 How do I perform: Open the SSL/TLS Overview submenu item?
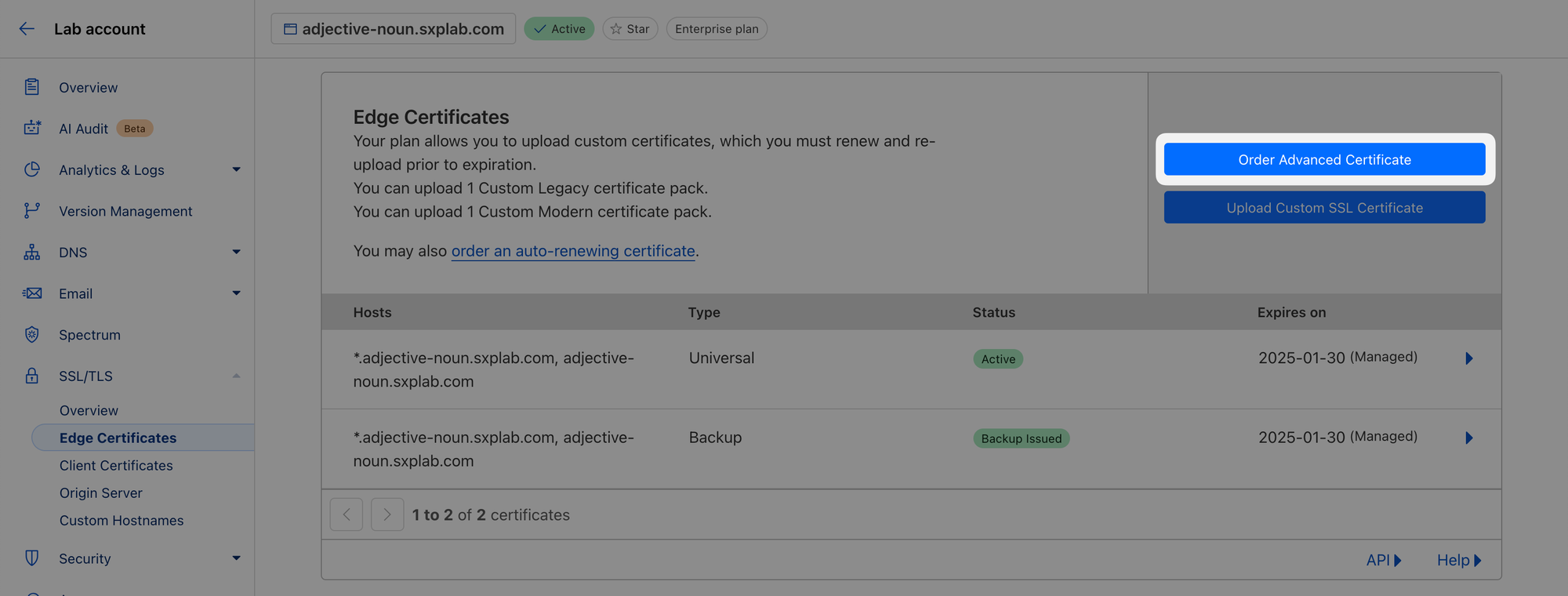point(89,410)
